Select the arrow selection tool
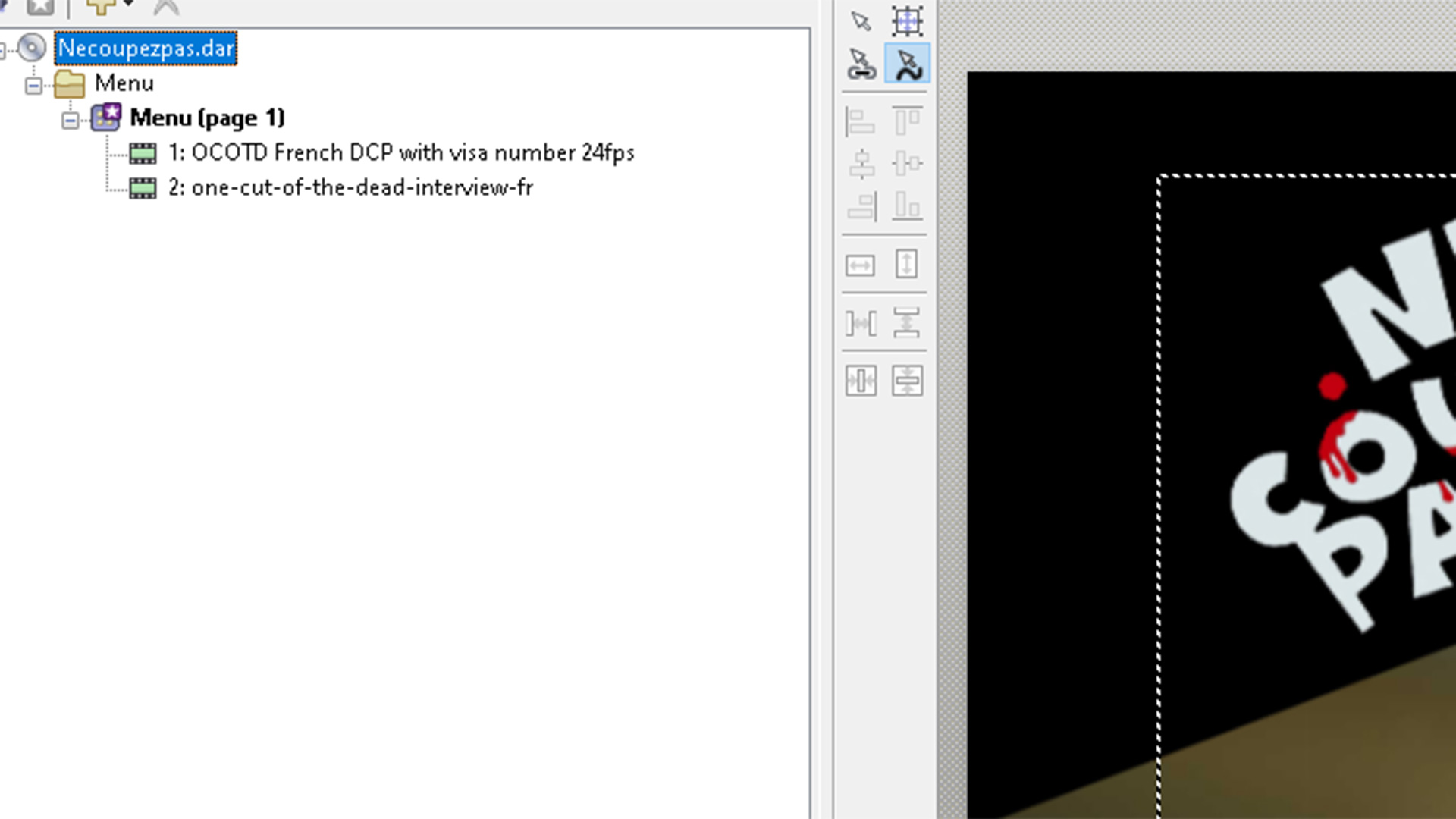 pos(861,20)
